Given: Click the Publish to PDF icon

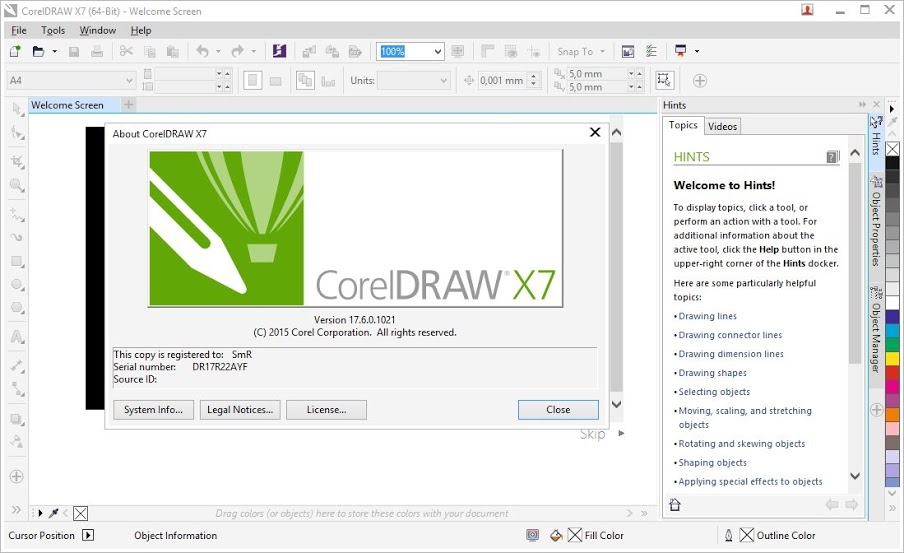Looking at the screenshot, I should pyautogui.click(x=355, y=51).
